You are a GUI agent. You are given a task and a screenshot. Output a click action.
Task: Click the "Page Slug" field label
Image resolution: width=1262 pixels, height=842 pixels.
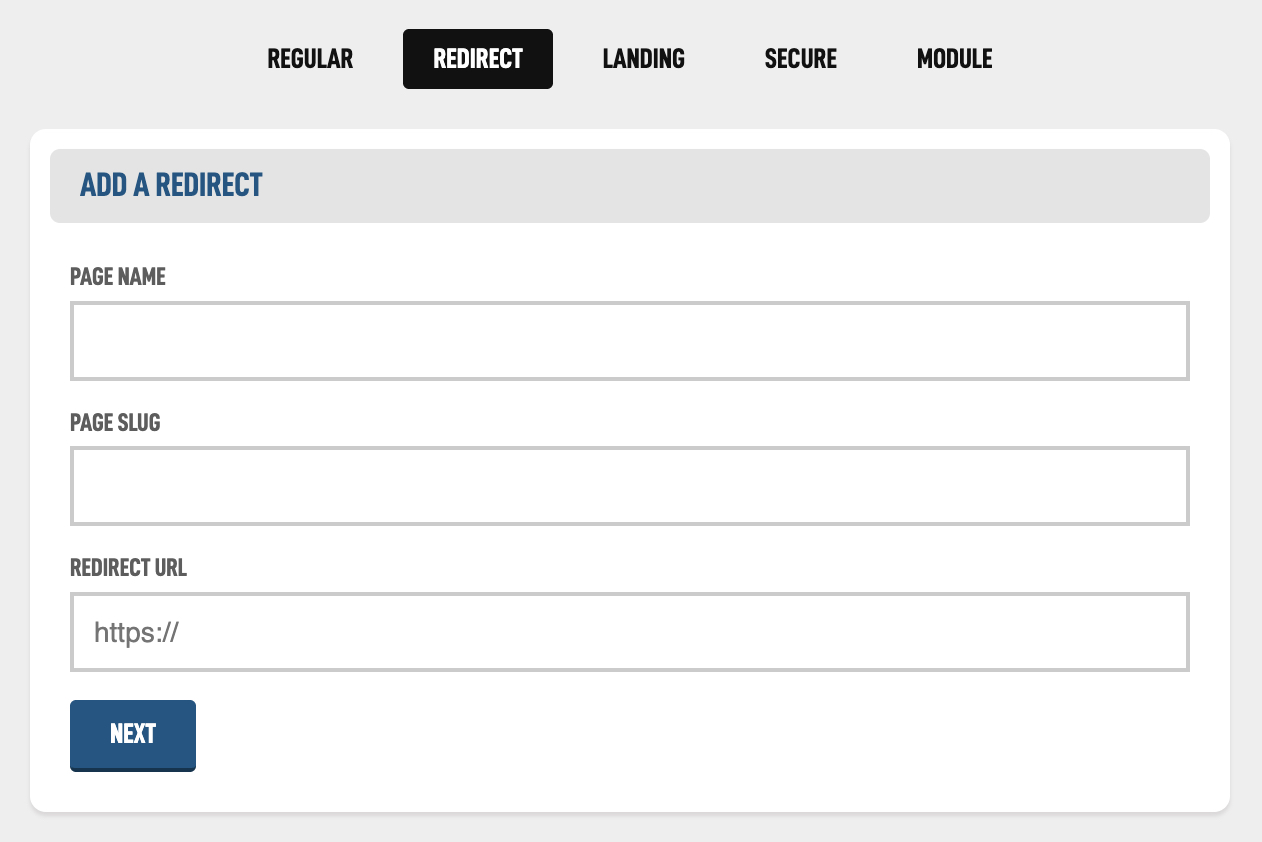(x=115, y=423)
